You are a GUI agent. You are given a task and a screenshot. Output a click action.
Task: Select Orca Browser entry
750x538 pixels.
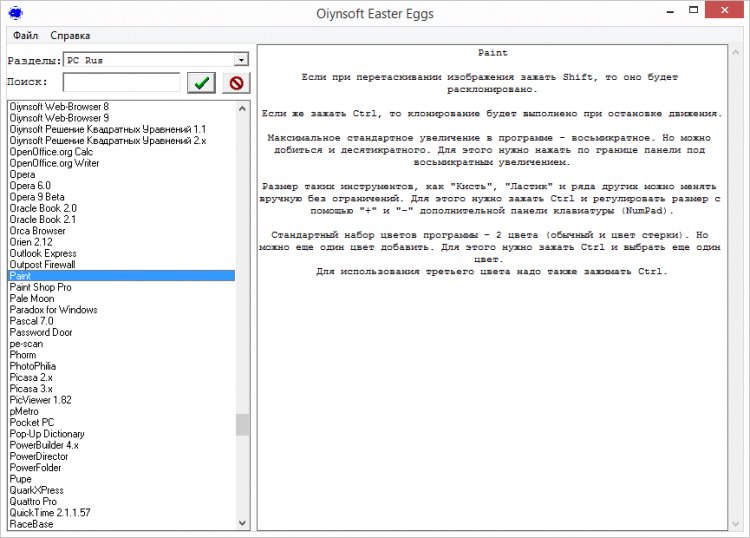click(122, 231)
